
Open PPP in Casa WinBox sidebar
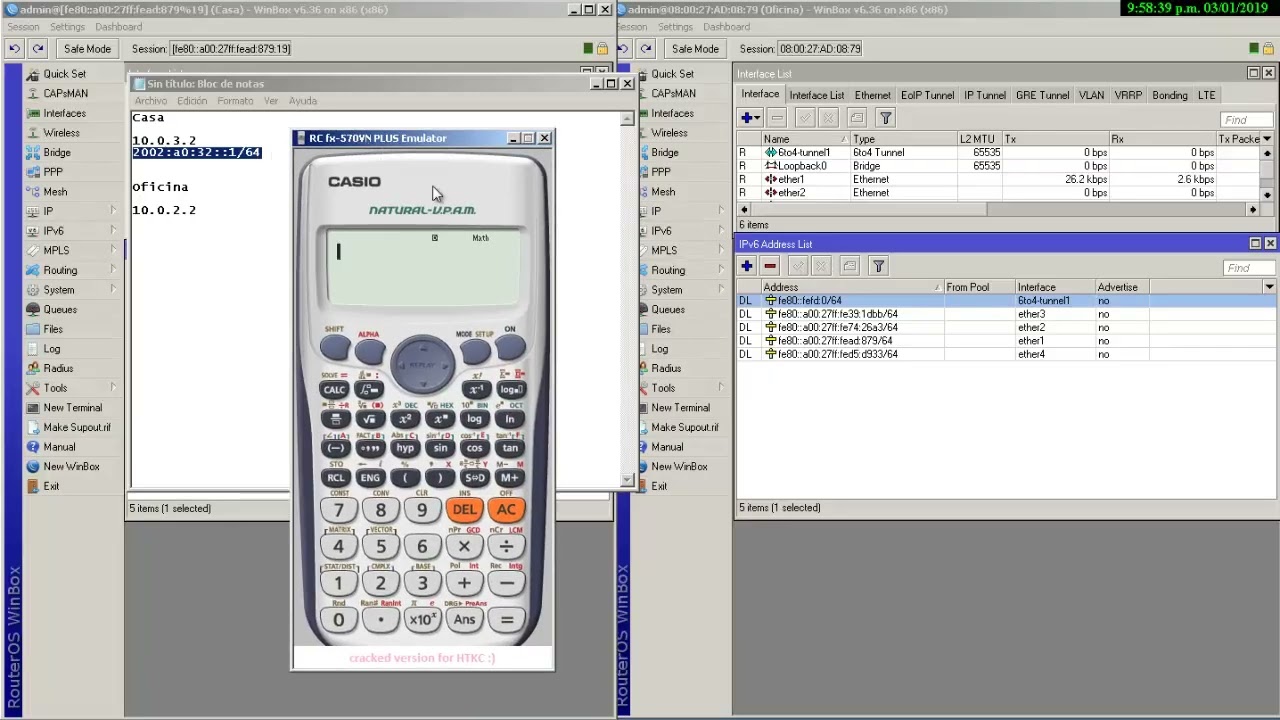pos(52,172)
